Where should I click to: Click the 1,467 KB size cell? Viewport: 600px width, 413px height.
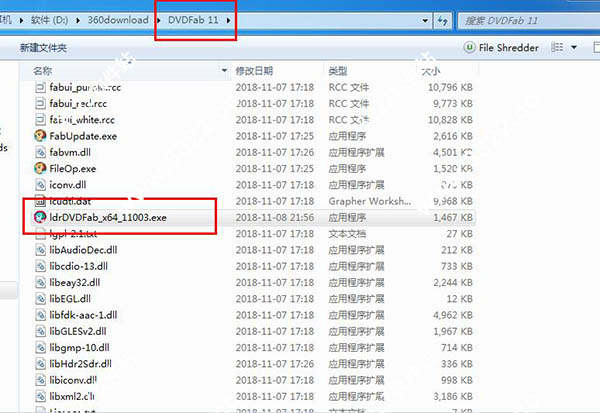(x=453, y=217)
